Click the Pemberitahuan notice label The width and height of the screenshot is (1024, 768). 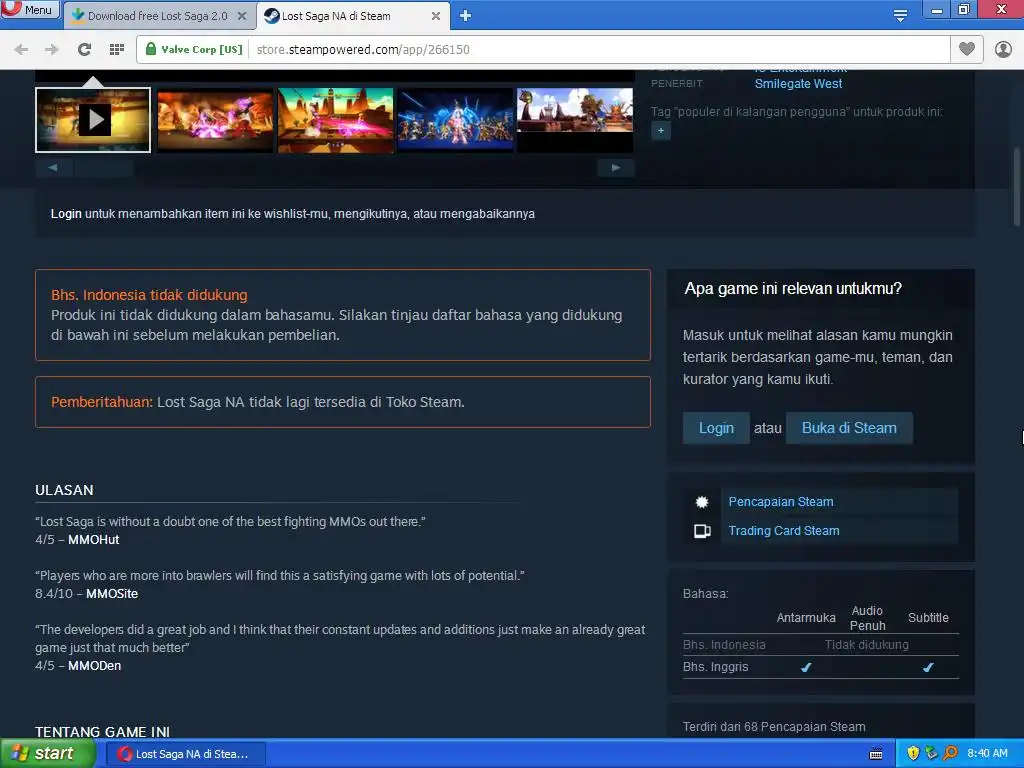(102, 402)
